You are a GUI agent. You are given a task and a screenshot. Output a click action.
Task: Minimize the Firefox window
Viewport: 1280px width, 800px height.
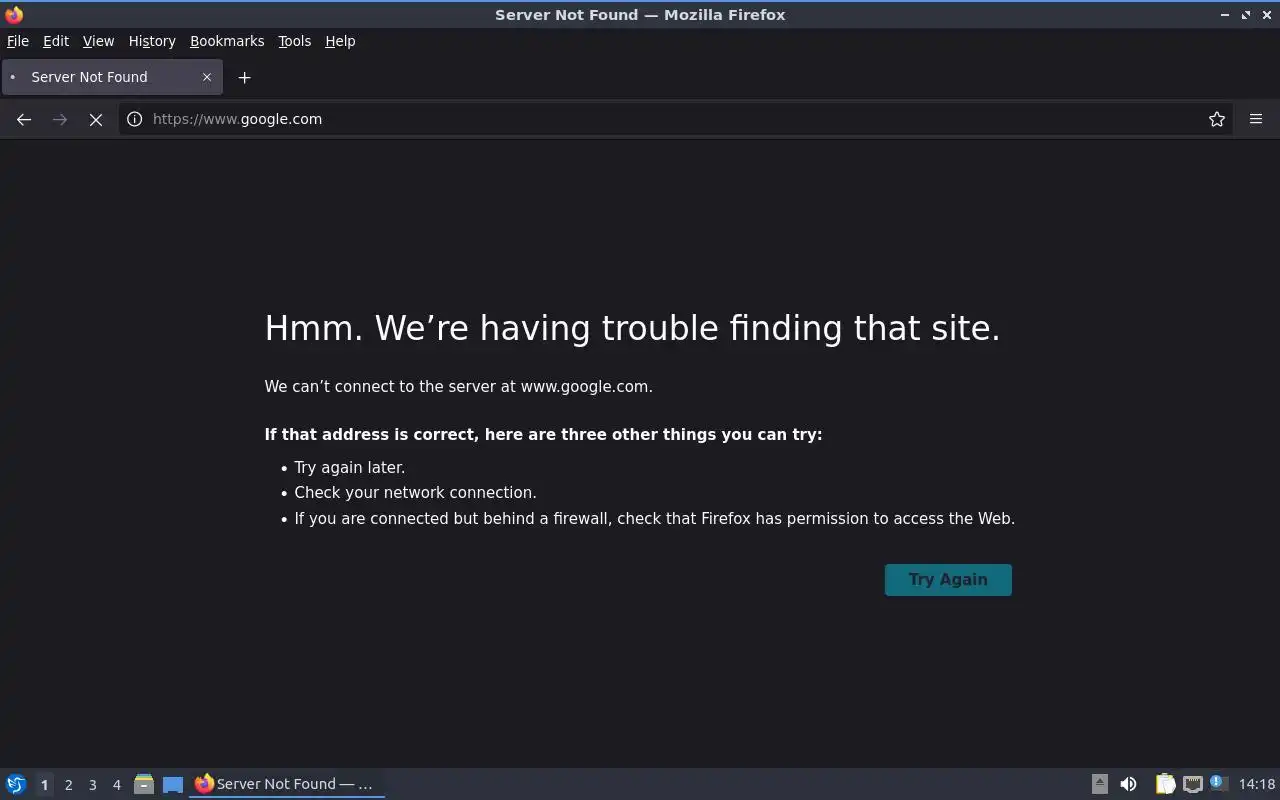pyautogui.click(x=1225, y=15)
